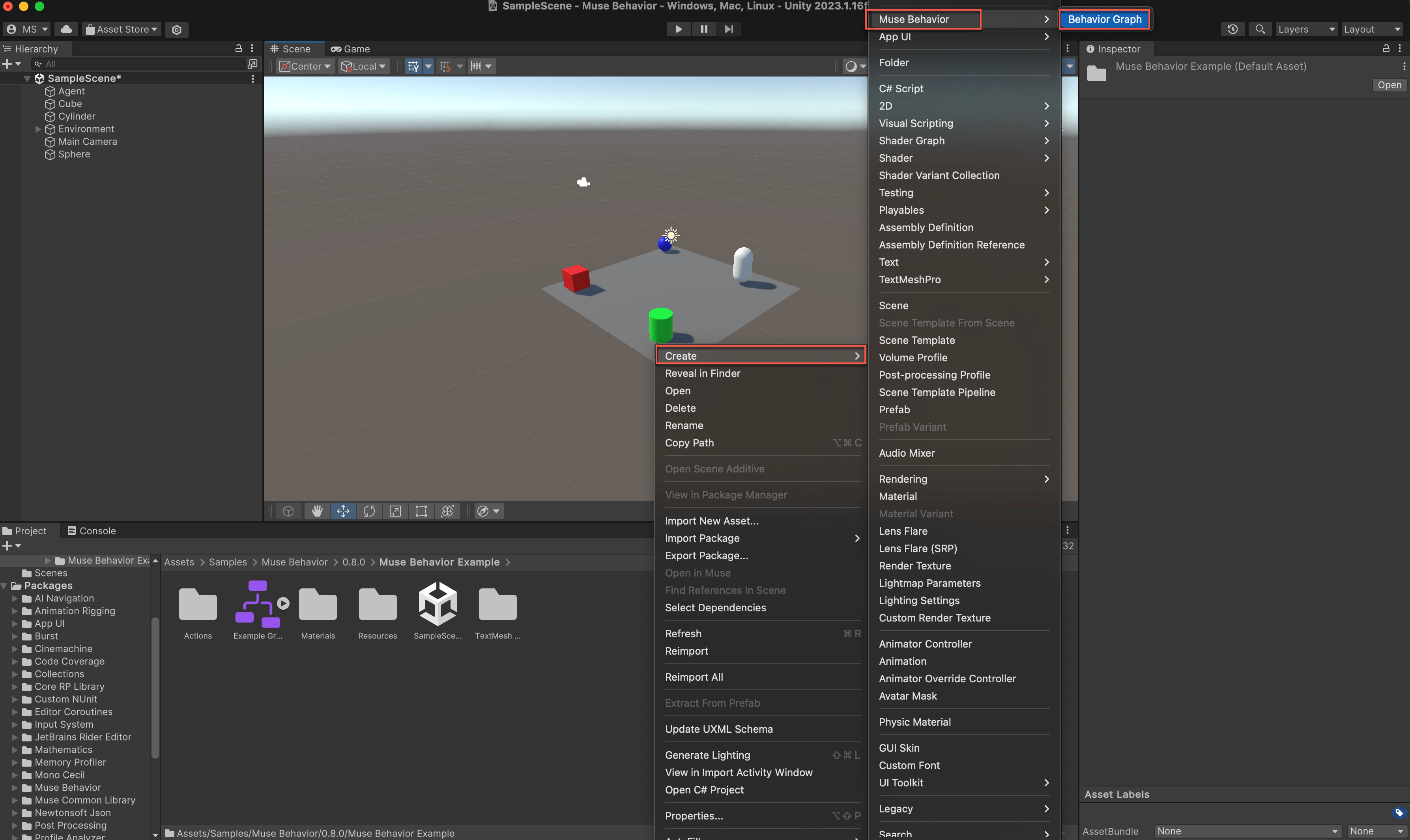The image size is (1410, 840).
Task: Toggle the scene grid visibility
Action: 413,66
